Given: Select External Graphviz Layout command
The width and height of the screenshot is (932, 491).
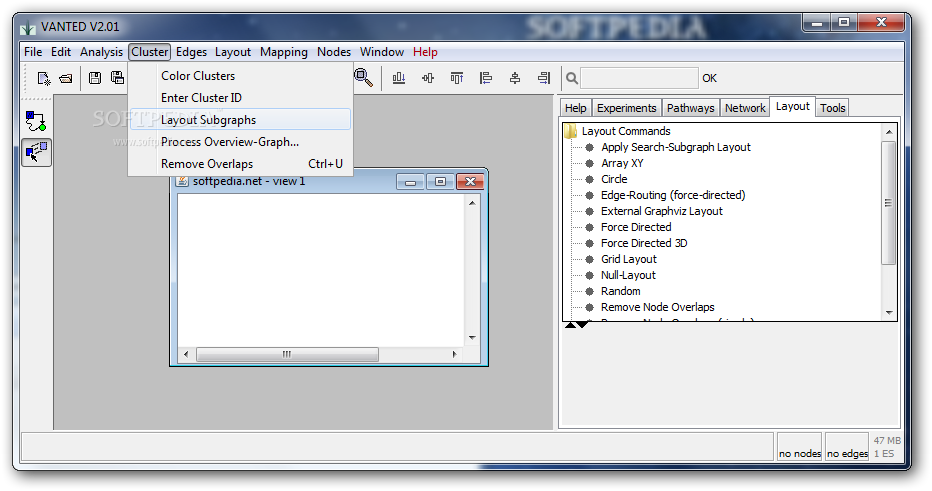Looking at the screenshot, I should 662,212.
